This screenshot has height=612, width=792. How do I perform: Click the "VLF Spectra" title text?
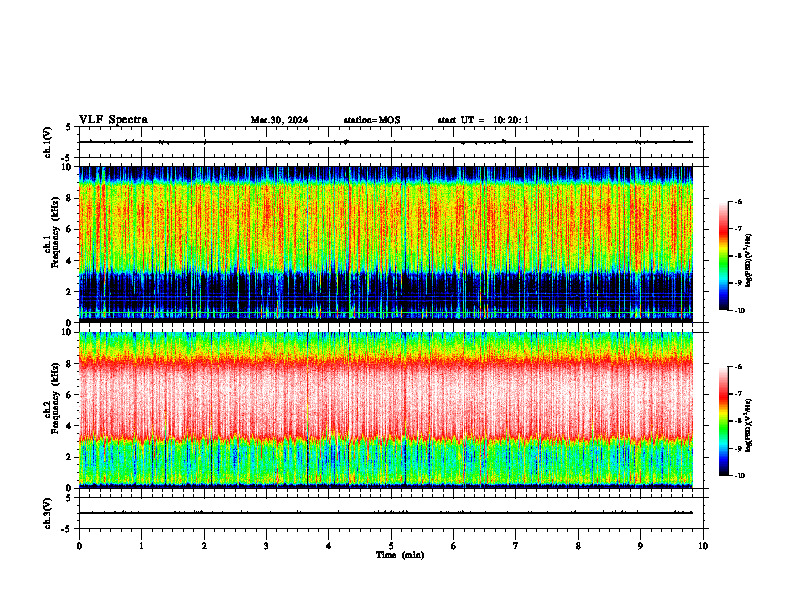click(113, 120)
